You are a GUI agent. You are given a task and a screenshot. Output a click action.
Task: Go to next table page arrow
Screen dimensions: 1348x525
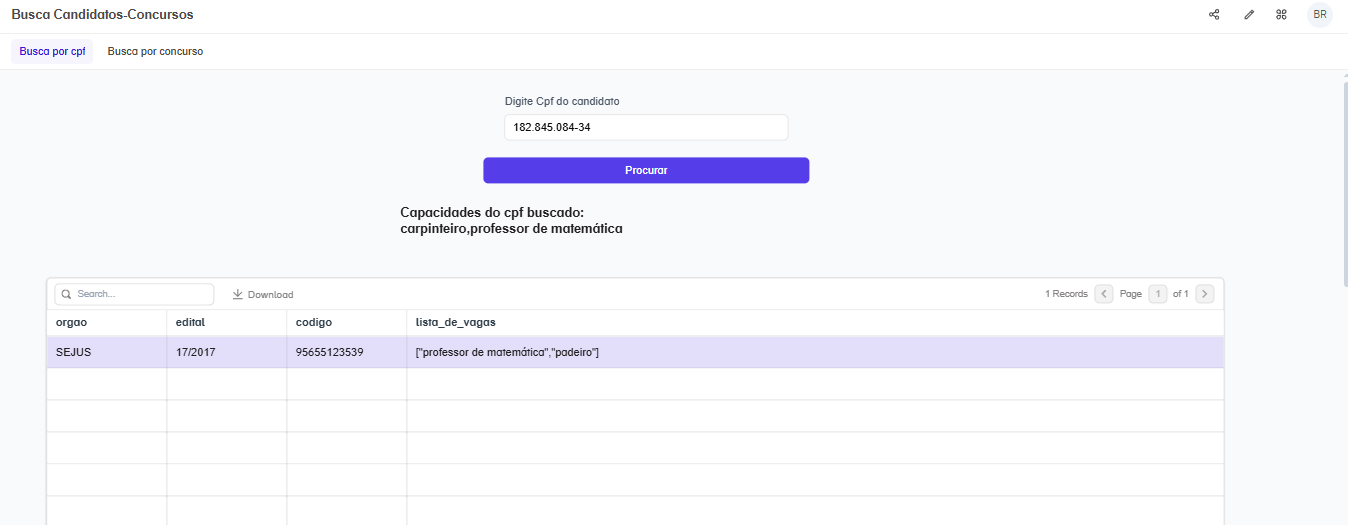click(x=1204, y=294)
